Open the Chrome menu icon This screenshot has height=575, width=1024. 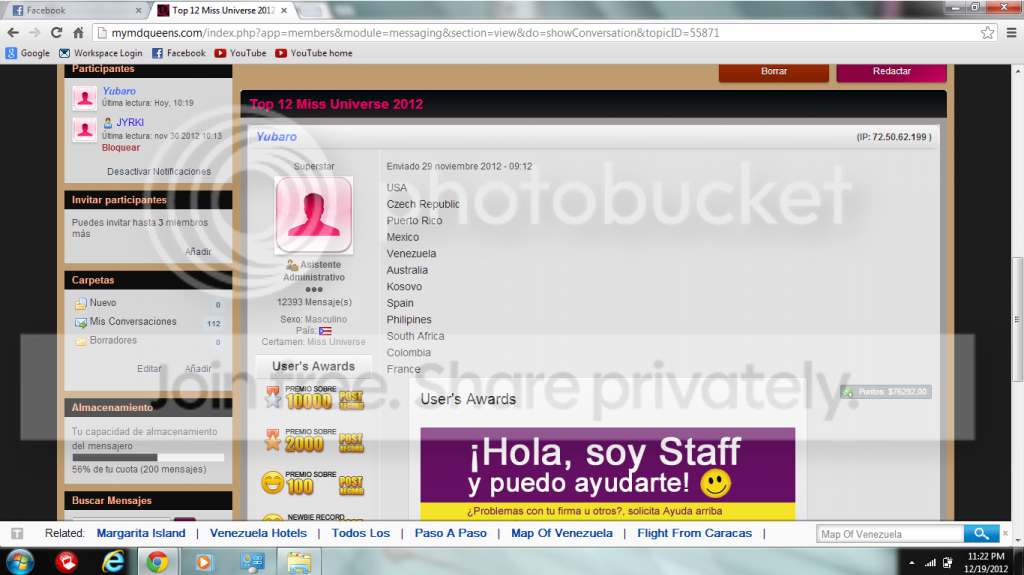click(1011, 33)
